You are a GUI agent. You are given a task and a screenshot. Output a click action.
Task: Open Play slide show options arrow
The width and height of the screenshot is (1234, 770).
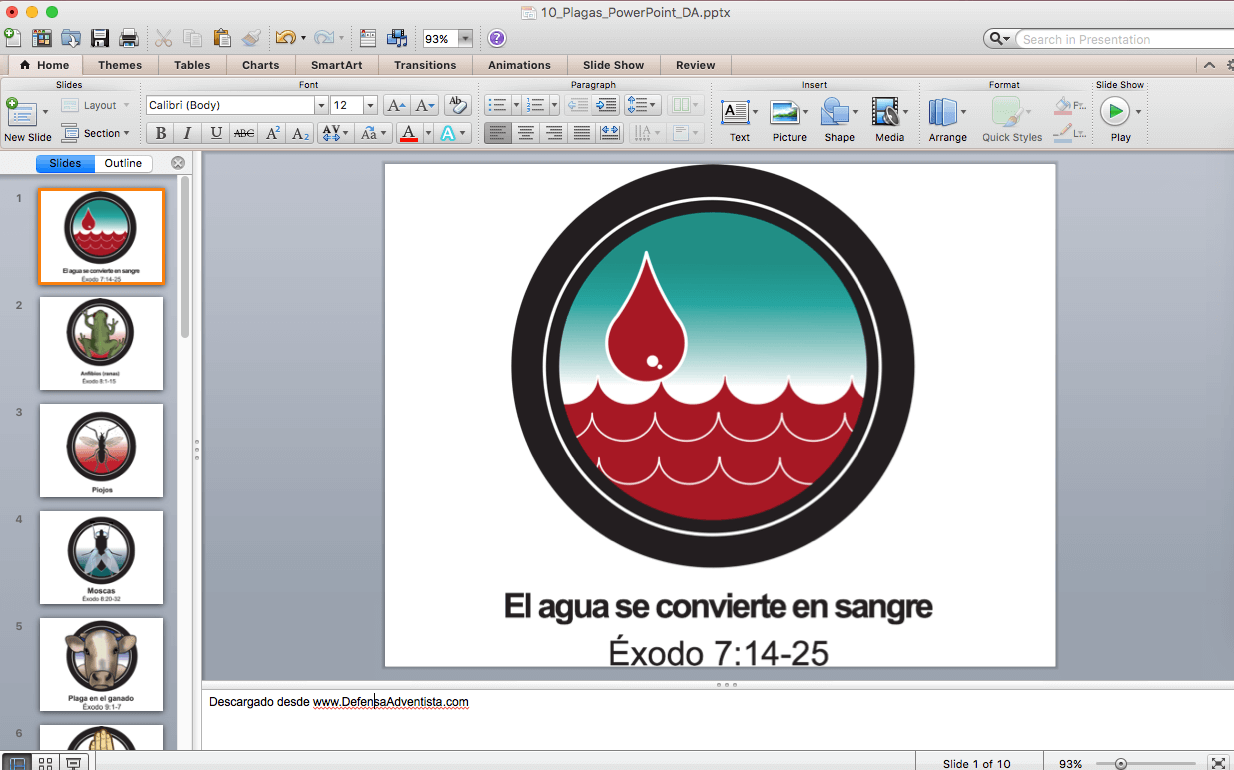click(x=1138, y=112)
